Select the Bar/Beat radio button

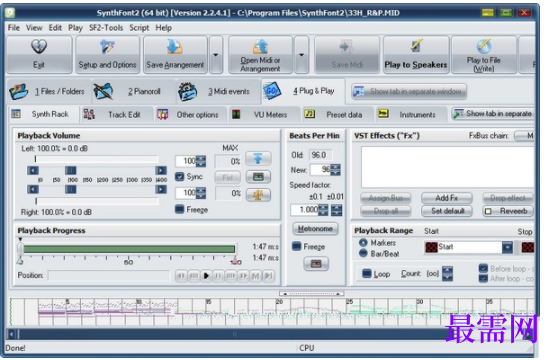(363, 253)
